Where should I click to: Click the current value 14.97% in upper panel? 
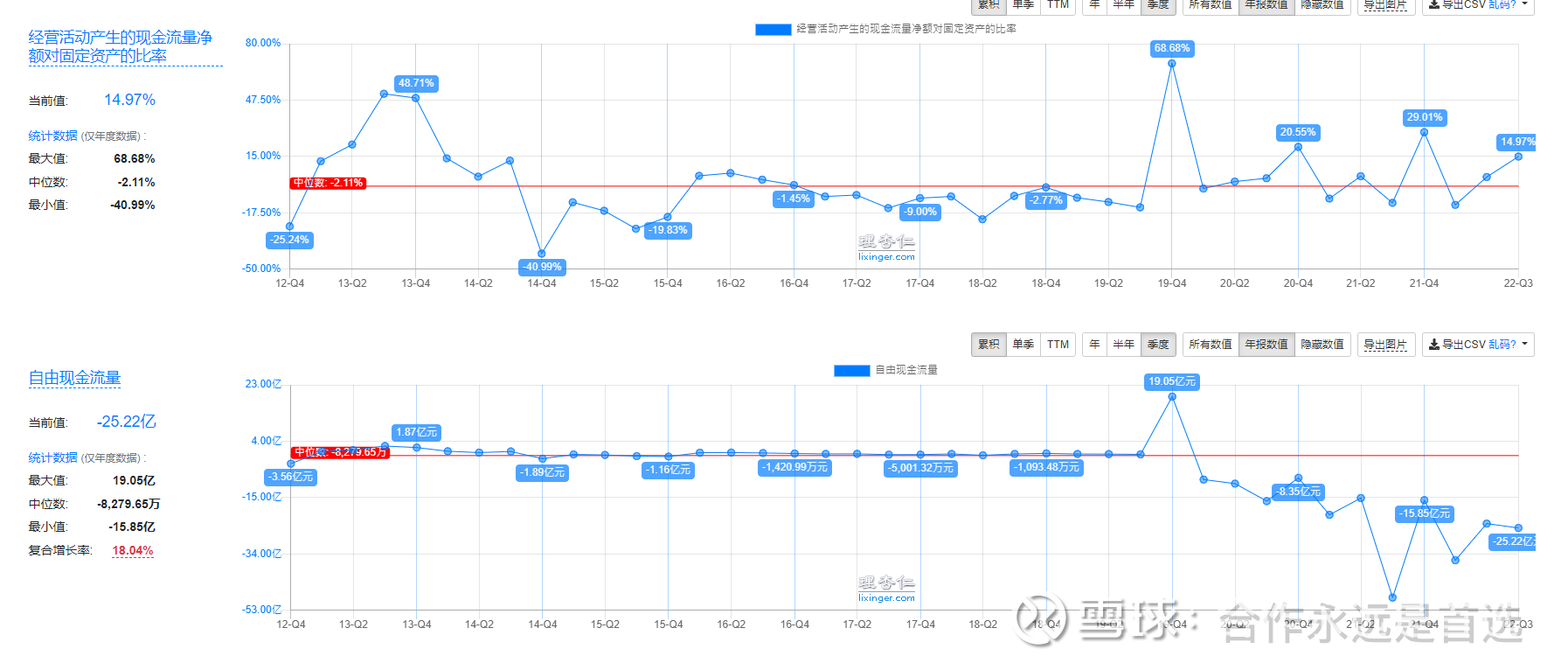tap(129, 100)
